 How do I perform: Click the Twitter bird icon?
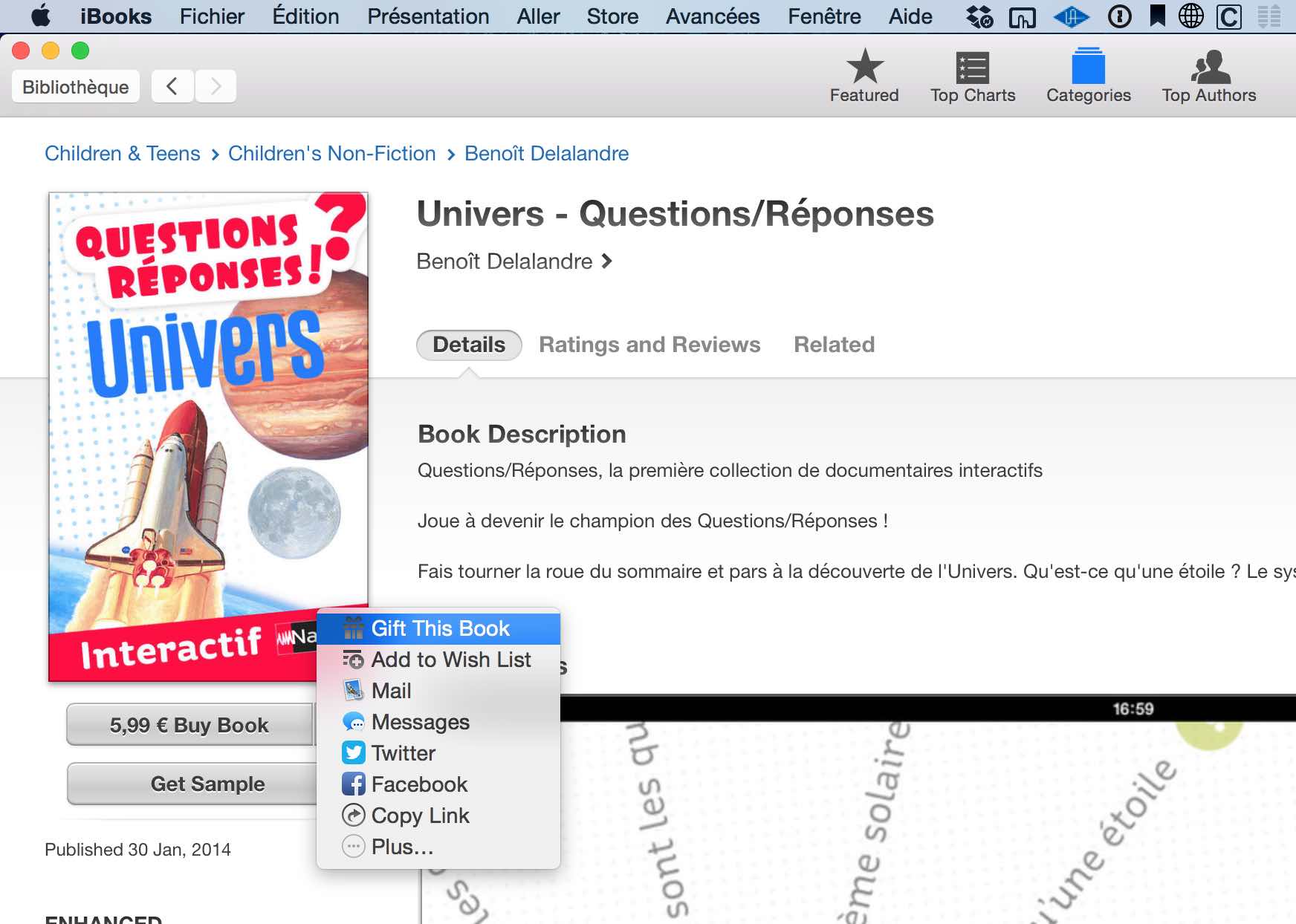[x=353, y=752]
